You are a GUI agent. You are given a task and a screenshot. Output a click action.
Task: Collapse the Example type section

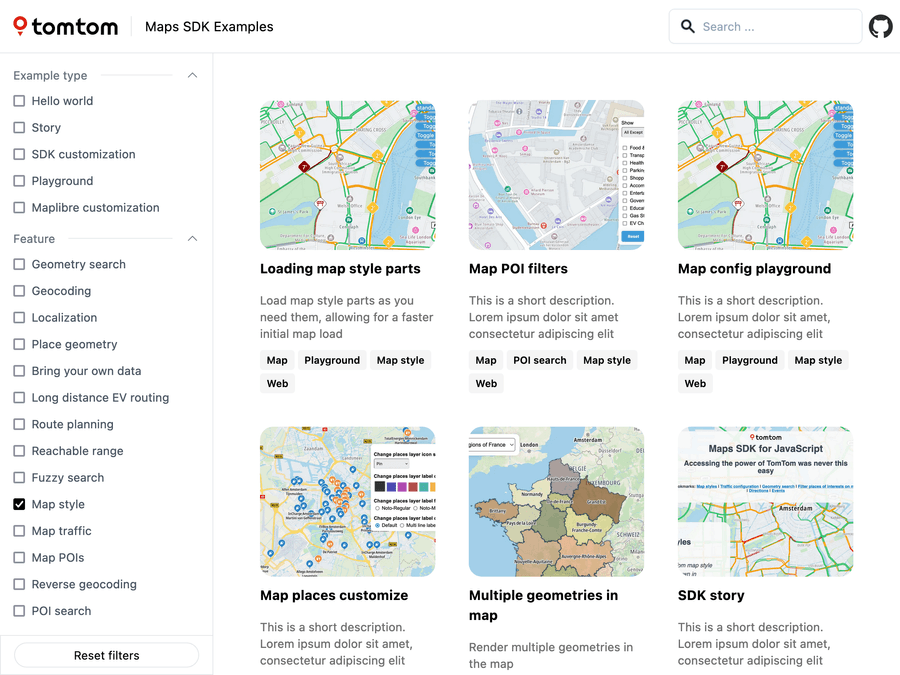click(192, 75)
